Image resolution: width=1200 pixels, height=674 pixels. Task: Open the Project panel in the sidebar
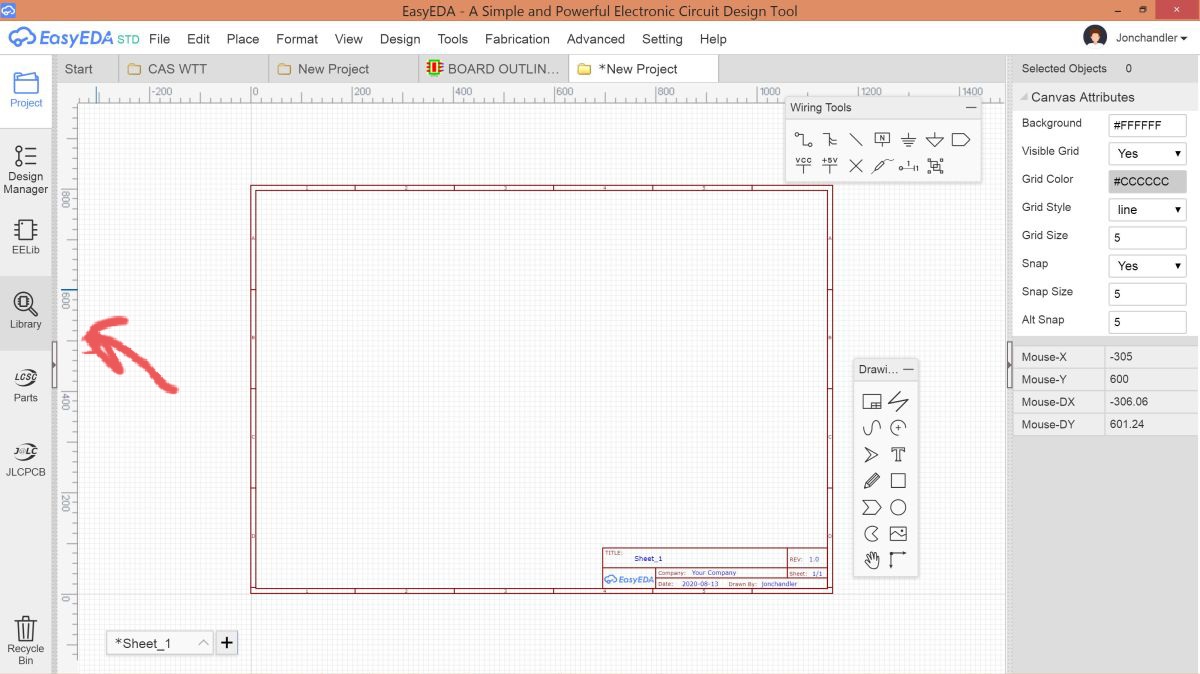[x=26, y=90]
